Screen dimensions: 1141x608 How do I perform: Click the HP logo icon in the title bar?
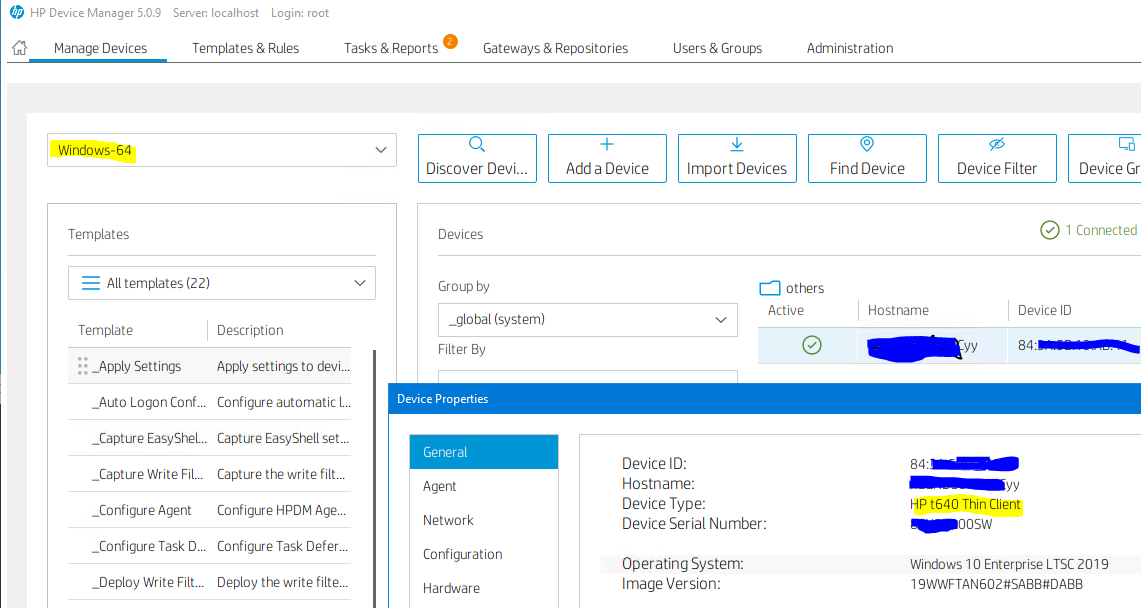coord(17,12)
